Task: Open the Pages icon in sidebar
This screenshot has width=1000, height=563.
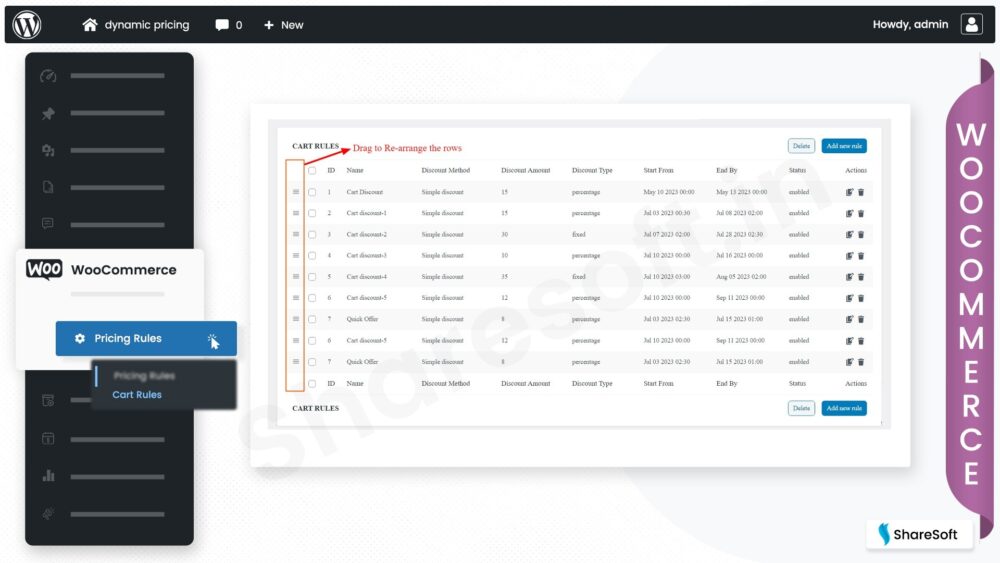Action: click(48, 187)
